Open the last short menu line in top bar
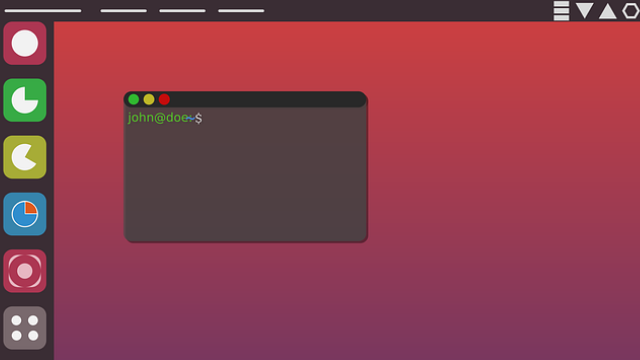Screen dimensions: 640x360 click(241, 11)
